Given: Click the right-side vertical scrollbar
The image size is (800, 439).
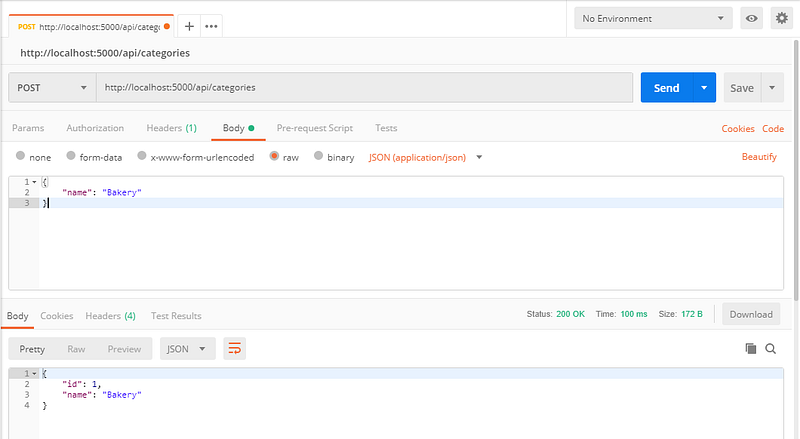Looking at the screenshot, I should (x=797, y=171).
